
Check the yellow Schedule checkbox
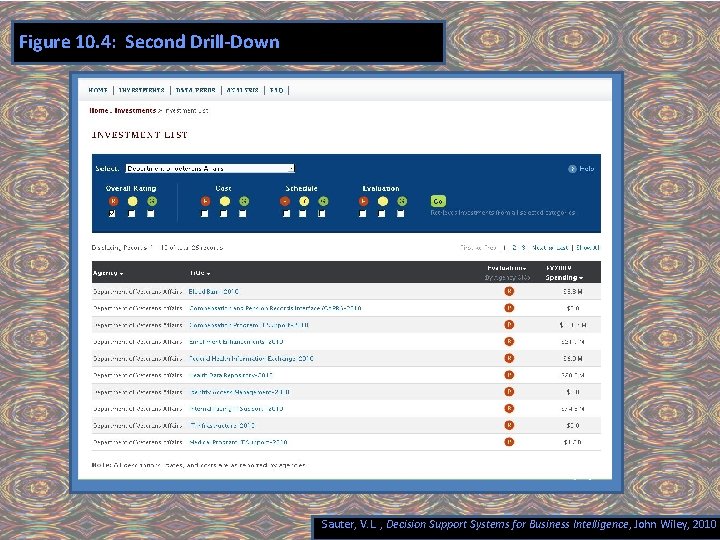[303, 214]
